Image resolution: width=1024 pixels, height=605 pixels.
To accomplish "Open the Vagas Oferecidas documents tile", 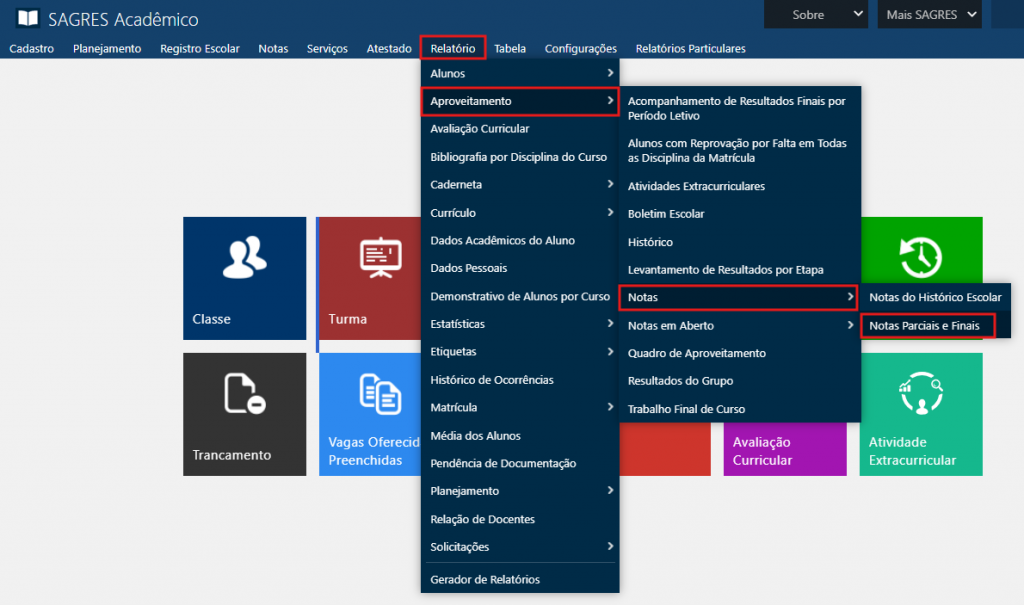I will pyautogui.click(x=368, y=413).
